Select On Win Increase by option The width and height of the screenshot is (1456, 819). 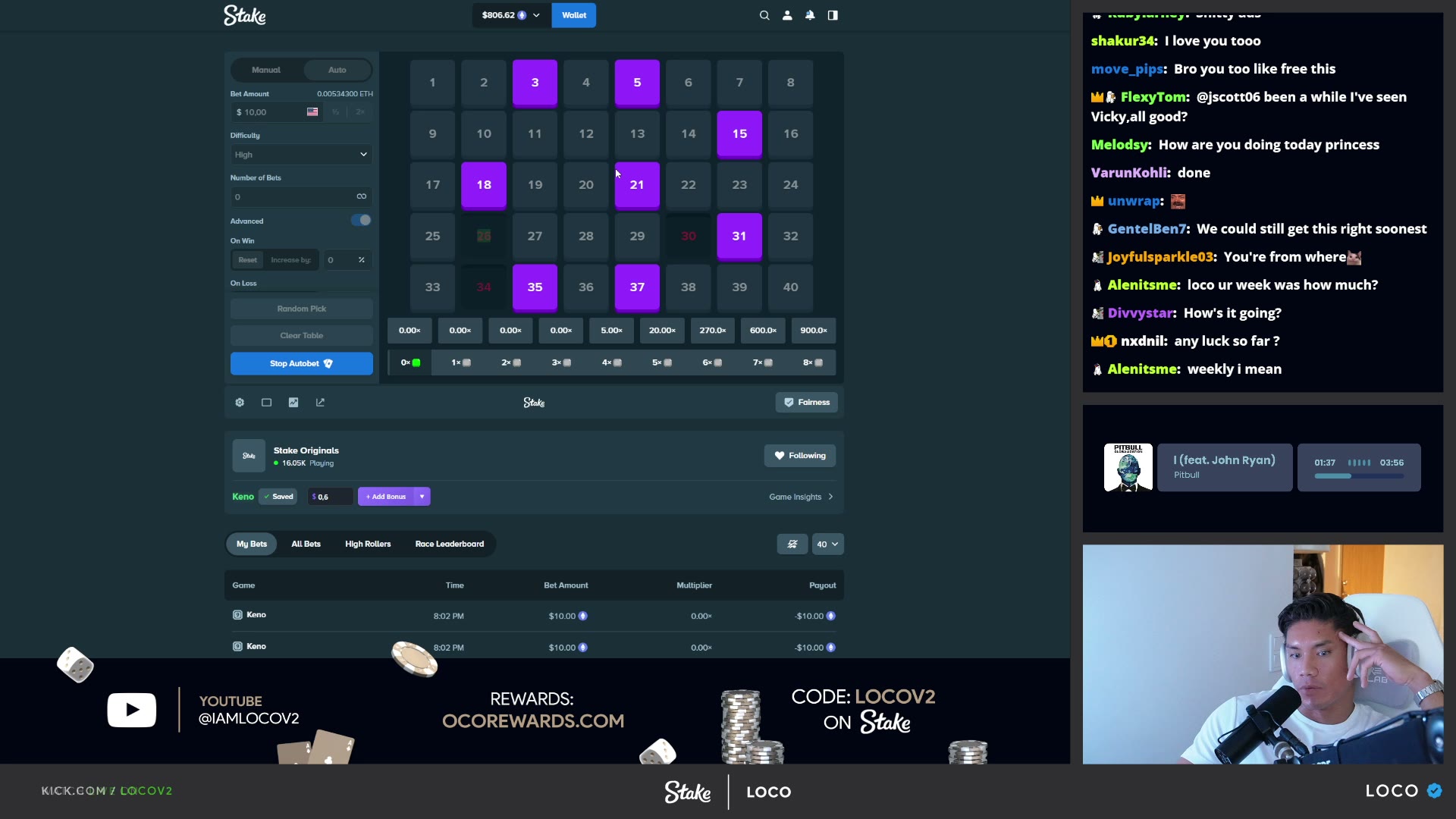[291, 260]
